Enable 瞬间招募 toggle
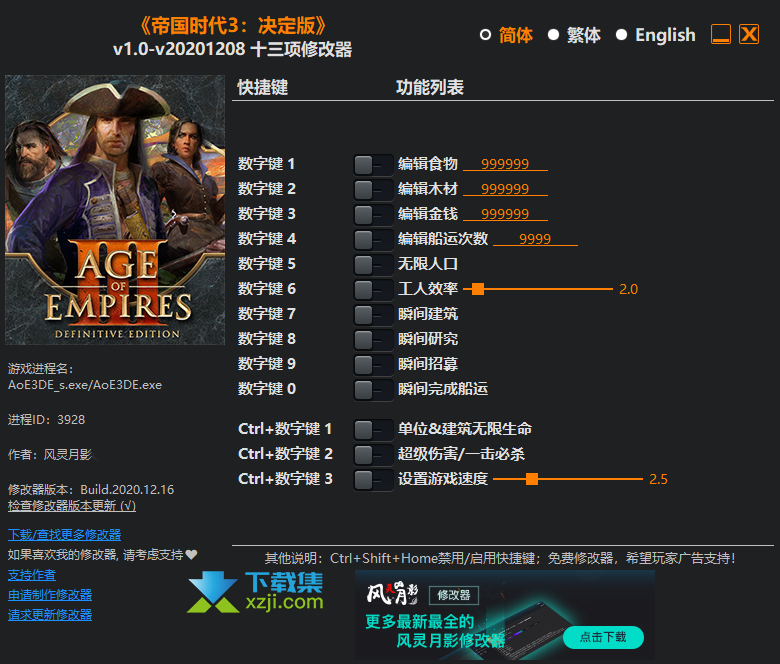 [373, 365]
